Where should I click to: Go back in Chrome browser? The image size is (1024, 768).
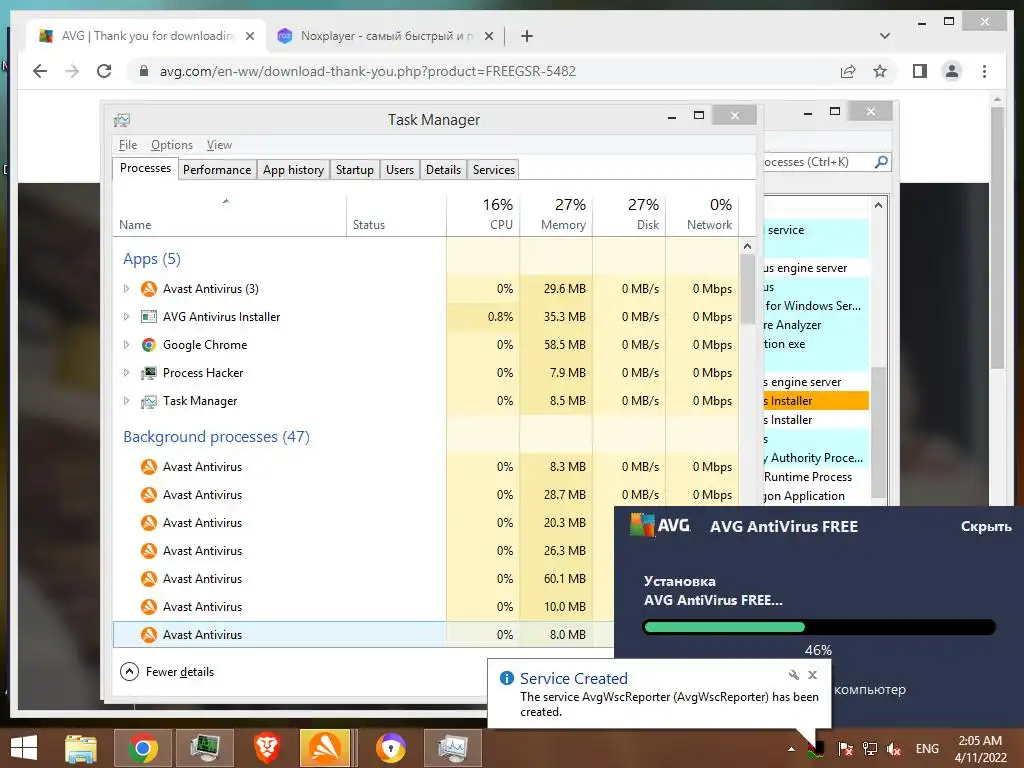(40, 71)
